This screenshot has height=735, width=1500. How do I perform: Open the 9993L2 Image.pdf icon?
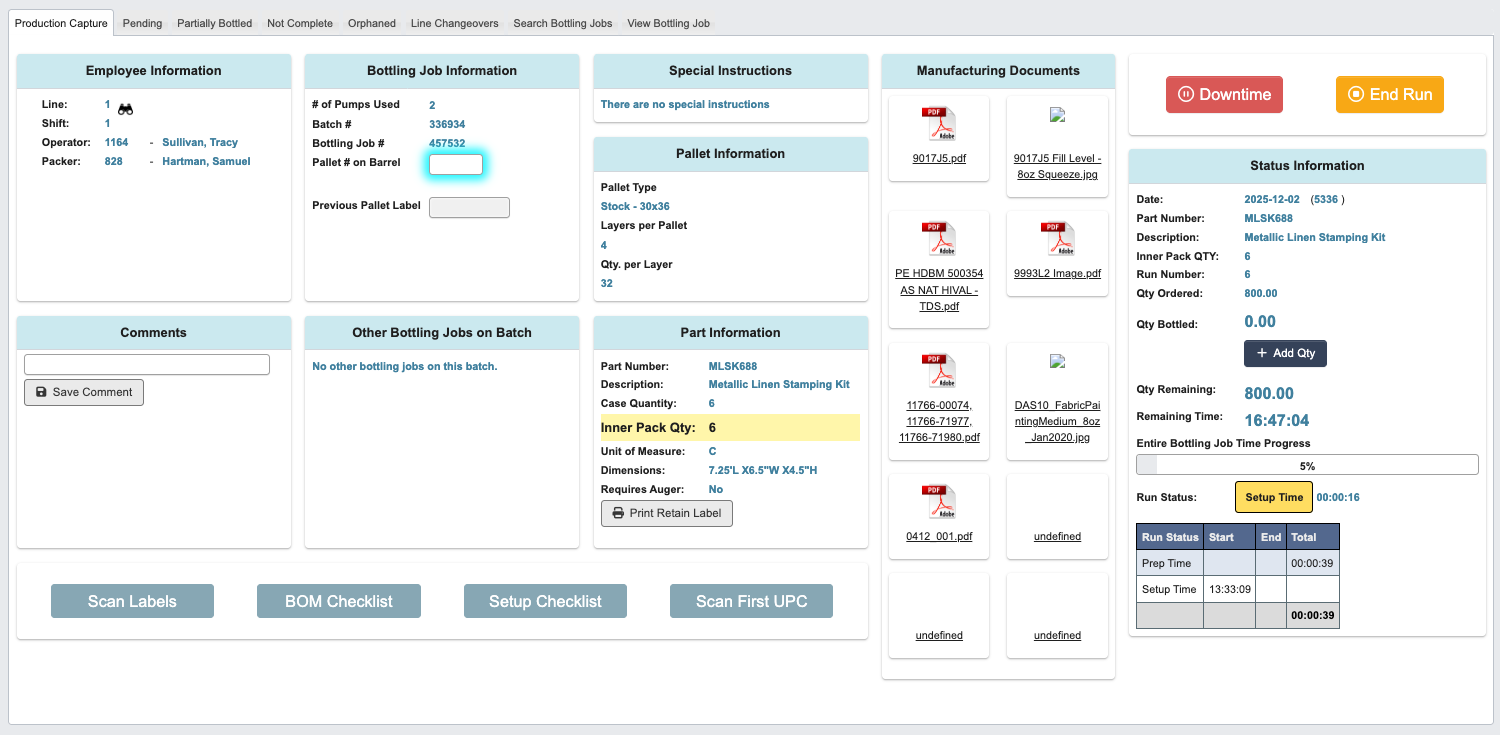[1057, 239]
